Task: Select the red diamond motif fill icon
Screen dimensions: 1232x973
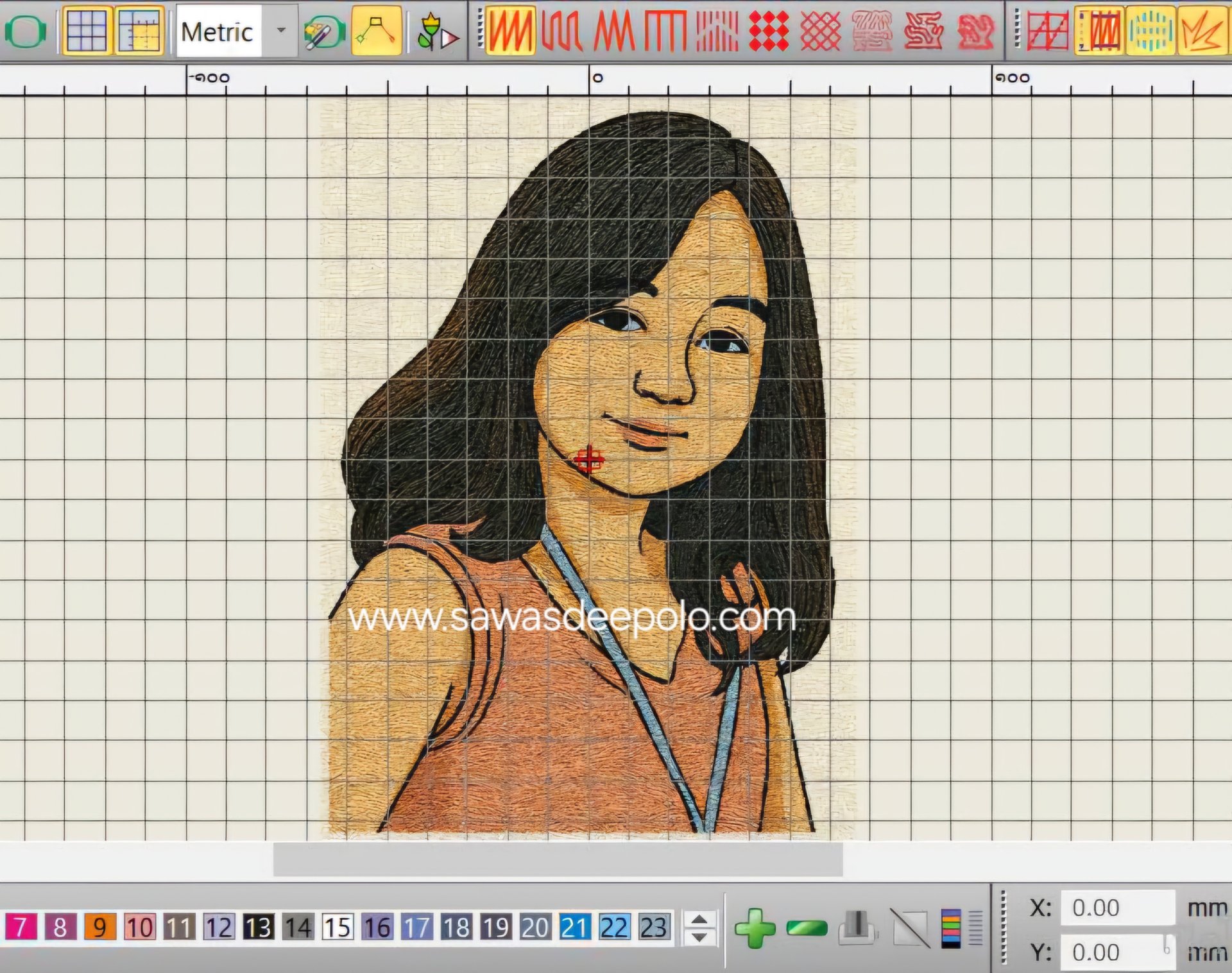Action: coord(769,31)
